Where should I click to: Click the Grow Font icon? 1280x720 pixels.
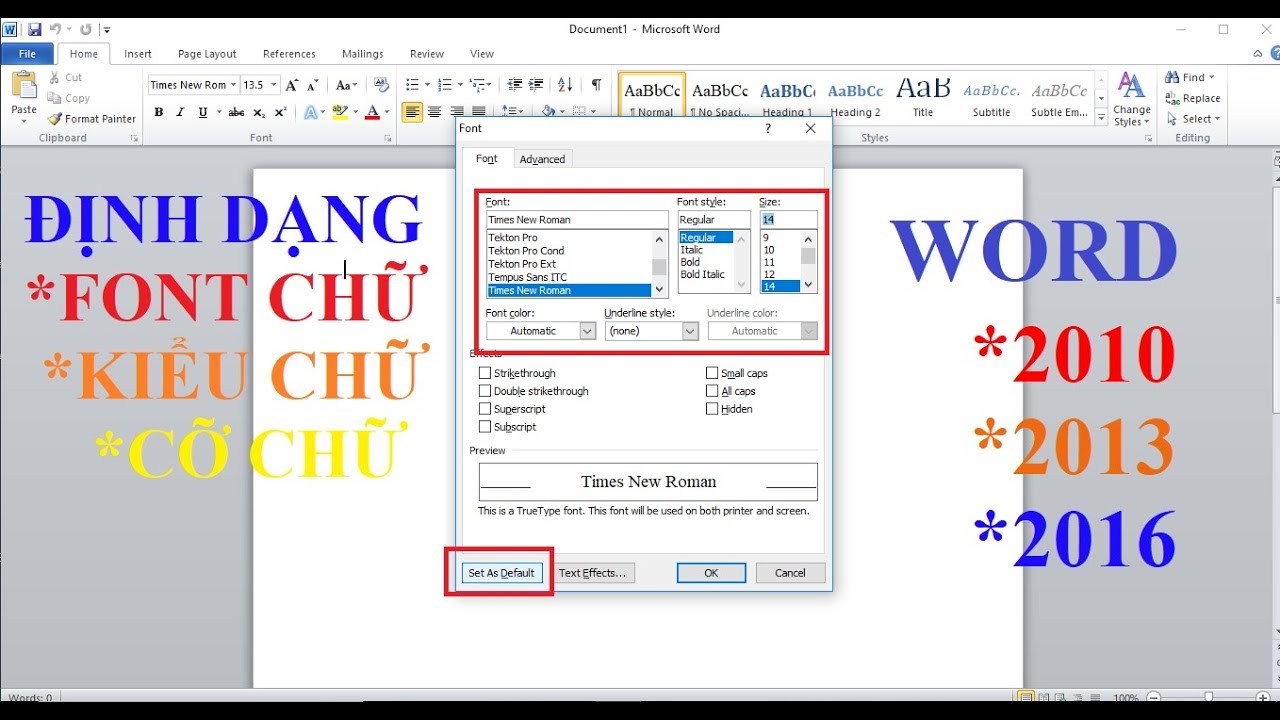(291, 85)
